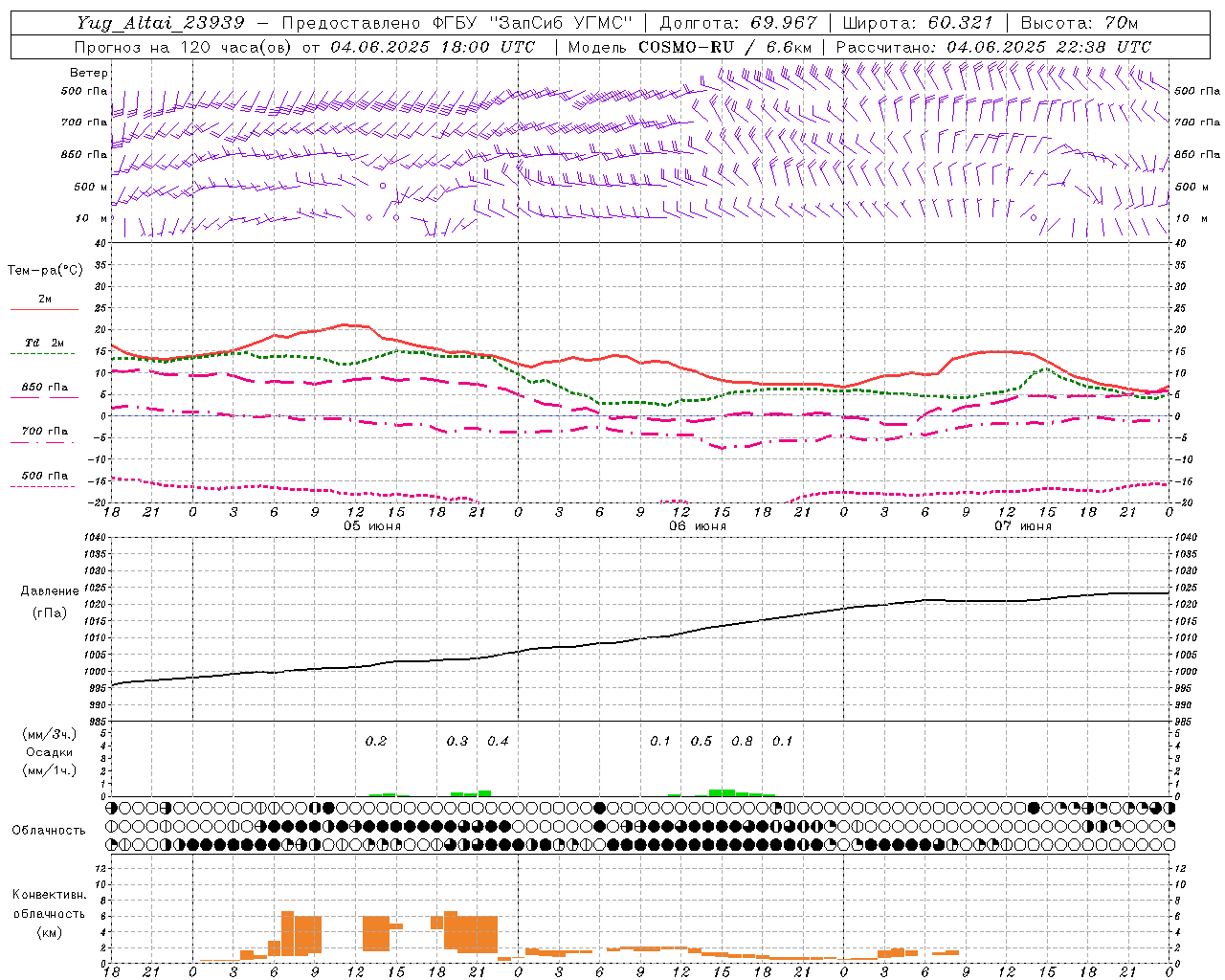The height and width of the screenshot is (980, 1225).
Task: Click the "Ветер" wind panel label
Action: coord(89,73)
